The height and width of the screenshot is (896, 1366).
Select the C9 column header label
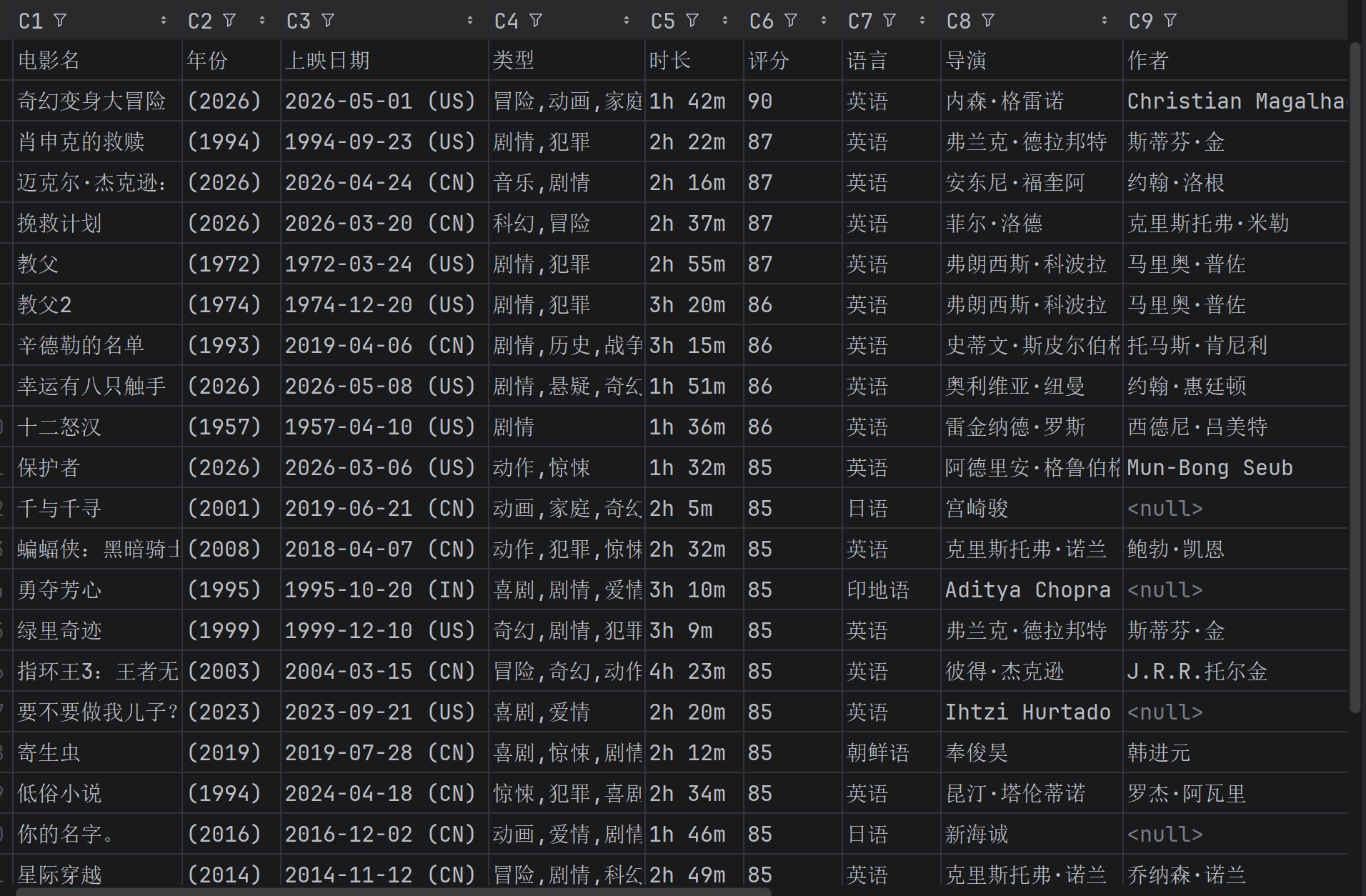1141,21
